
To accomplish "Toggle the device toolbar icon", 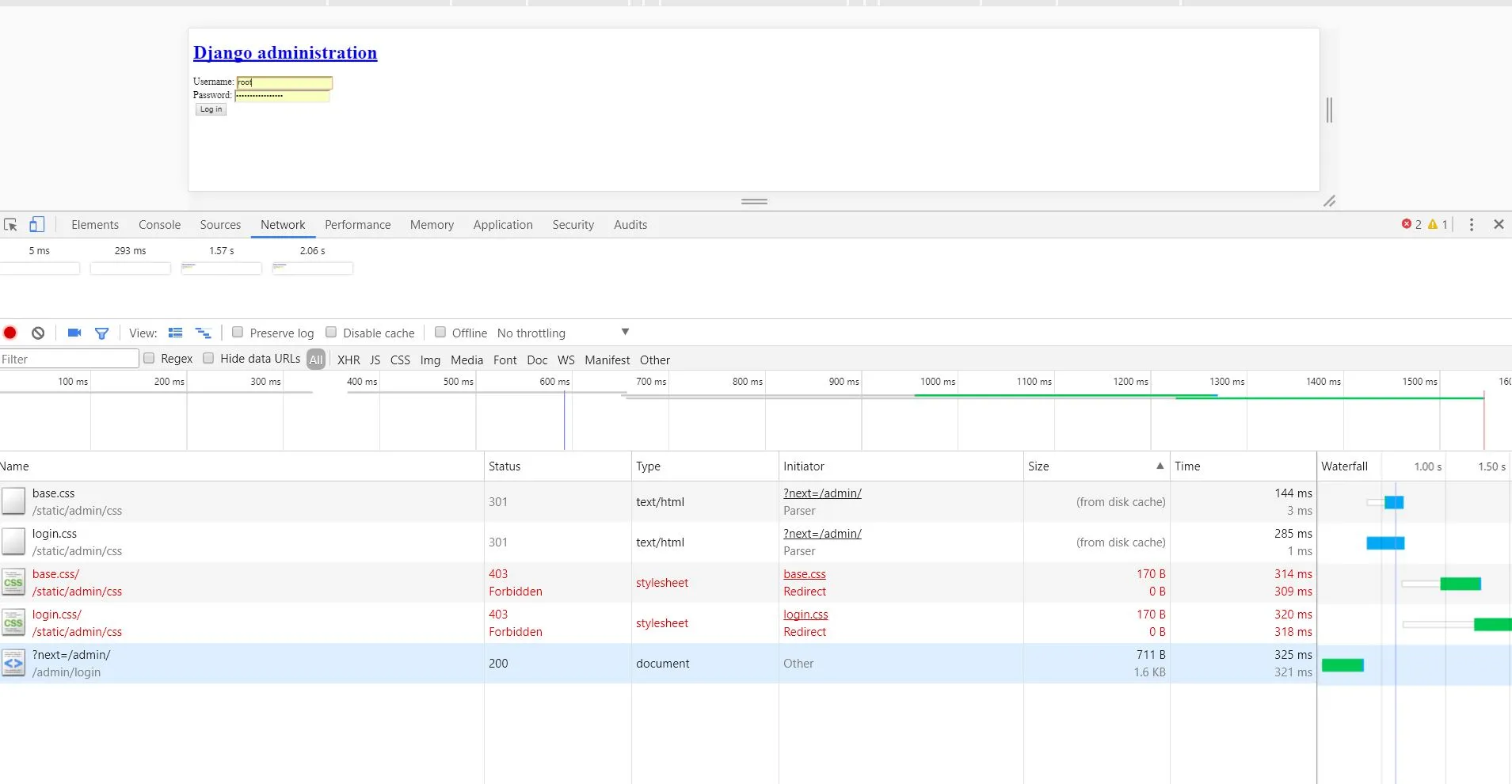I will pyautogui.click(x=36, y=225).
